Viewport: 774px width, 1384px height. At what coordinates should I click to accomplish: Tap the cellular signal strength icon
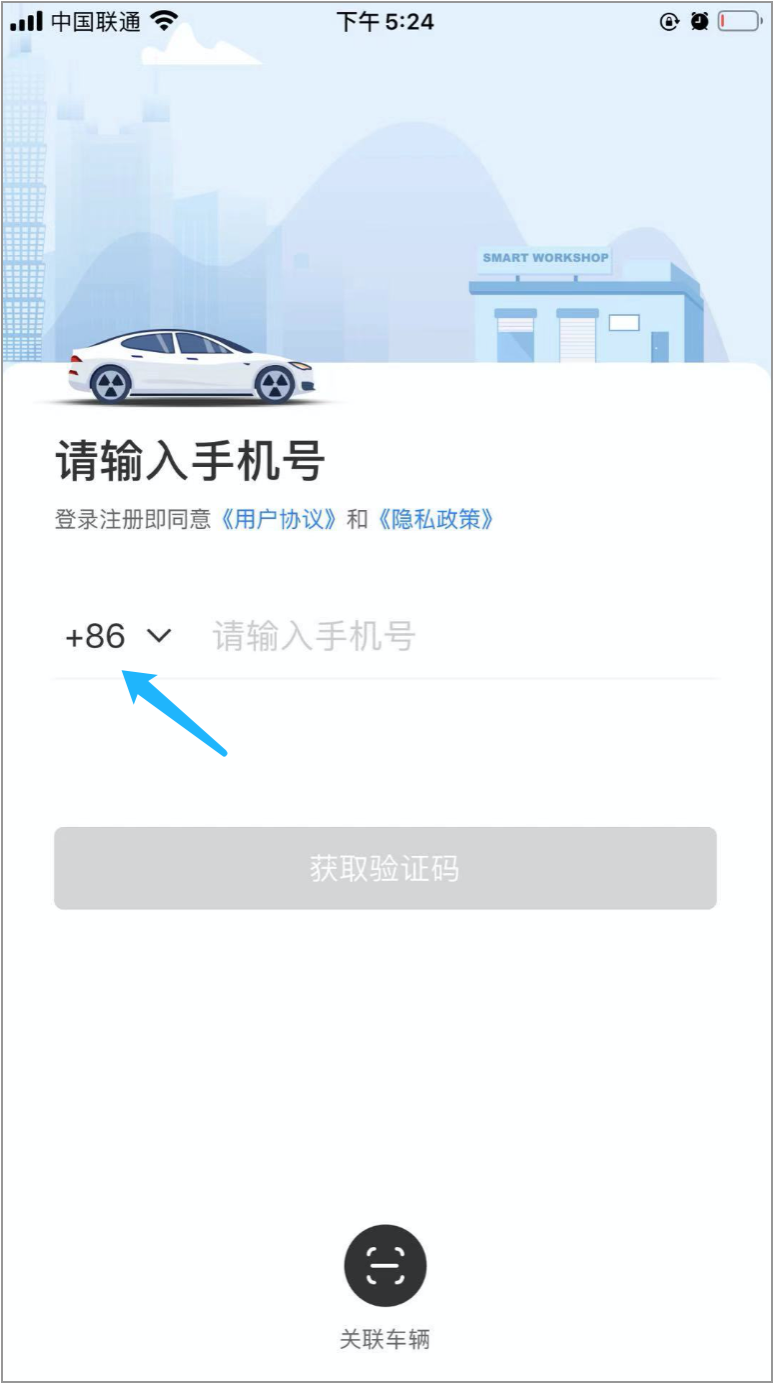coord(26,21)
